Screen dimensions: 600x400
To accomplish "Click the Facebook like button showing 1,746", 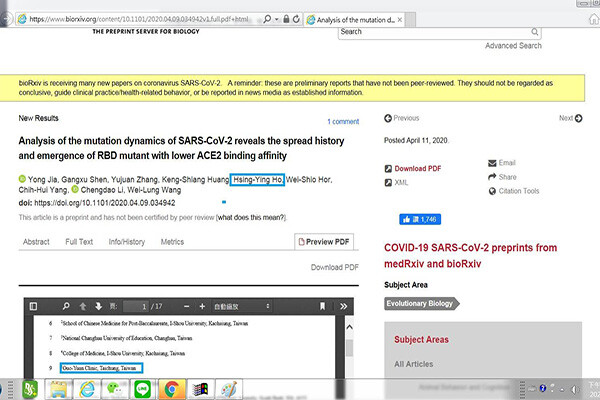I will pos(420,219).
